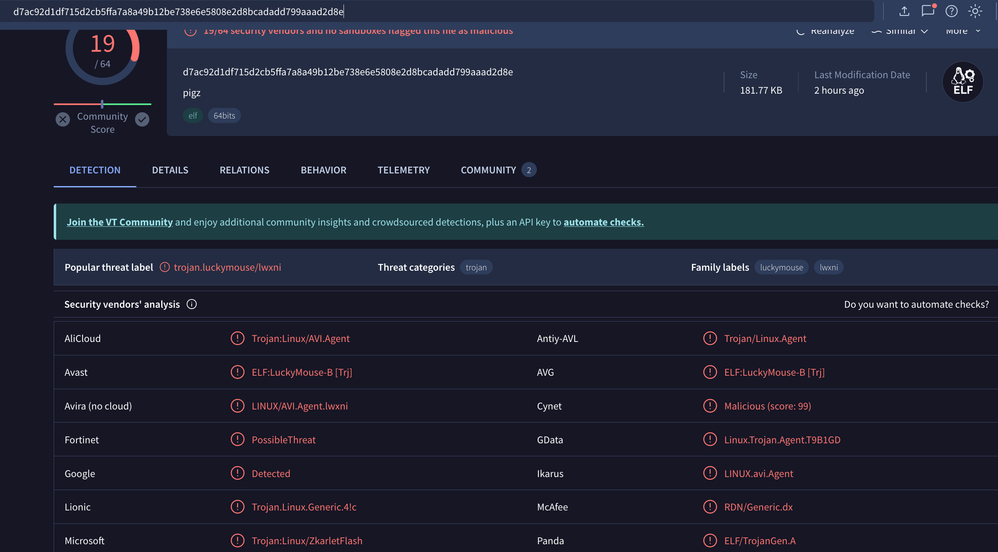Vote harmless with community score check icon
This screenshot has width=998, height=552.
[x=142, y=119]
